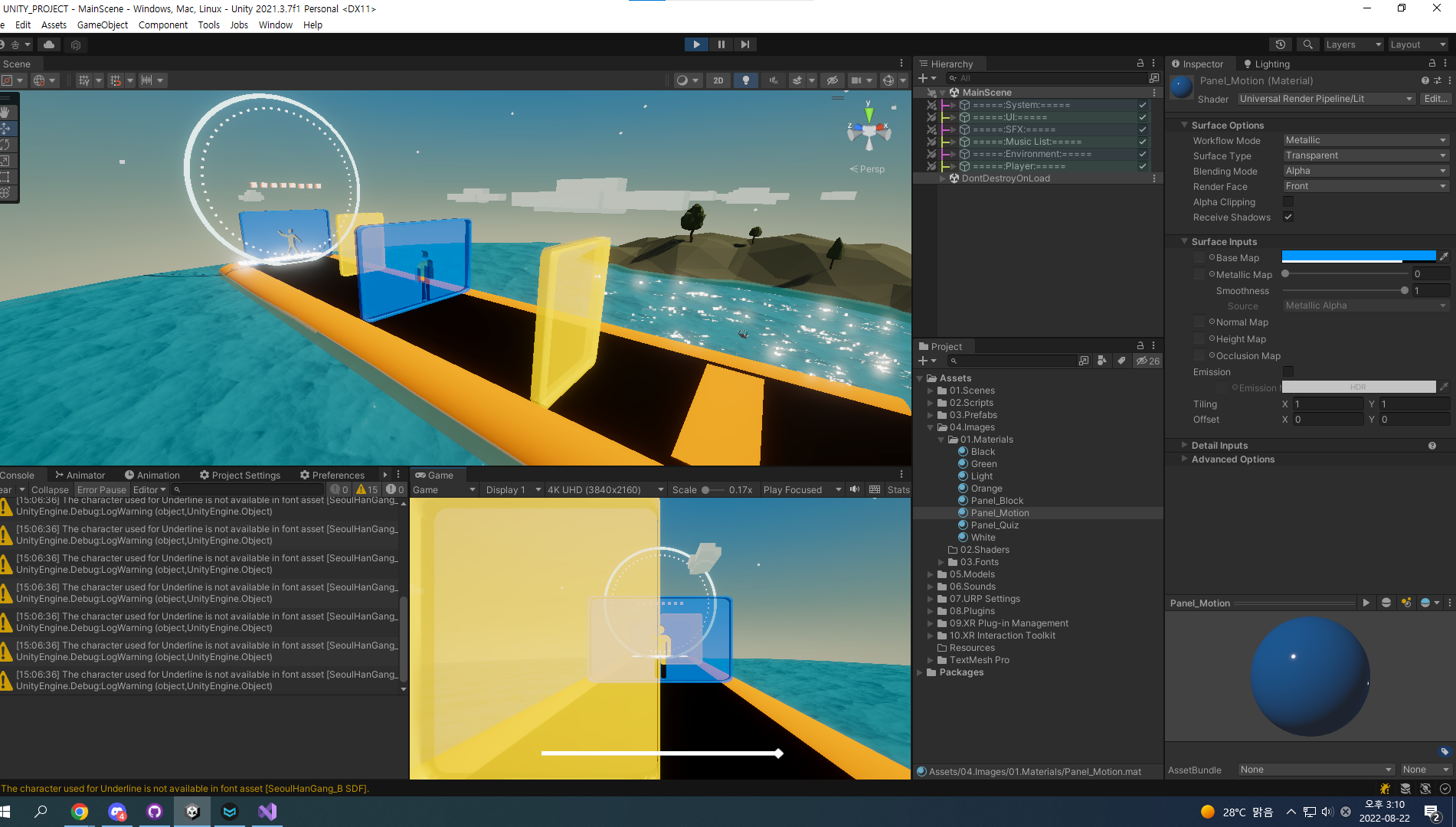Toggle hidden objects visibility in Scene toolbar
This screenshot has width=1456, height=827.
[833, 80]
